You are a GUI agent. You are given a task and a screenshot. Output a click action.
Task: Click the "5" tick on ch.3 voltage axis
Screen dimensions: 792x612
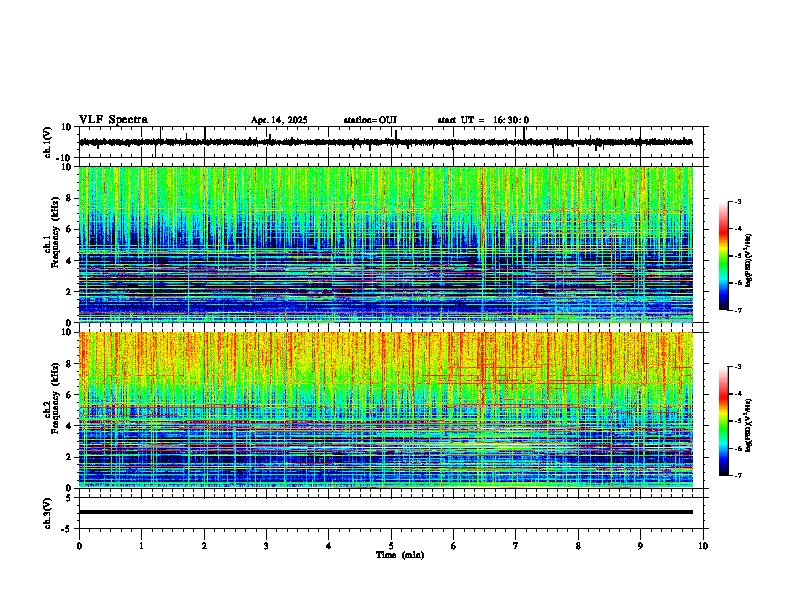pyautogui.click(x=70, y=498)
